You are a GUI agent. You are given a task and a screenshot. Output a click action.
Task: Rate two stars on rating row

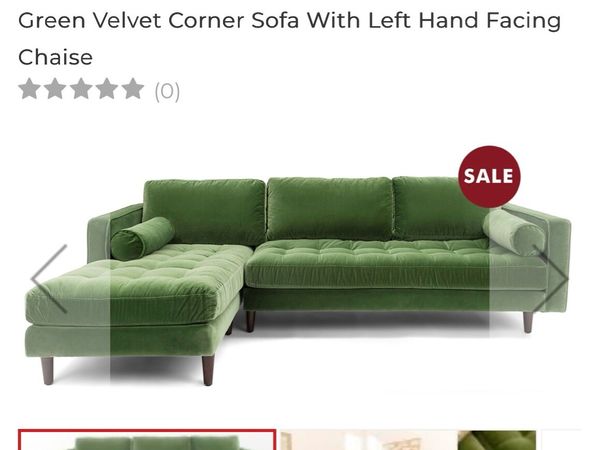55,89
